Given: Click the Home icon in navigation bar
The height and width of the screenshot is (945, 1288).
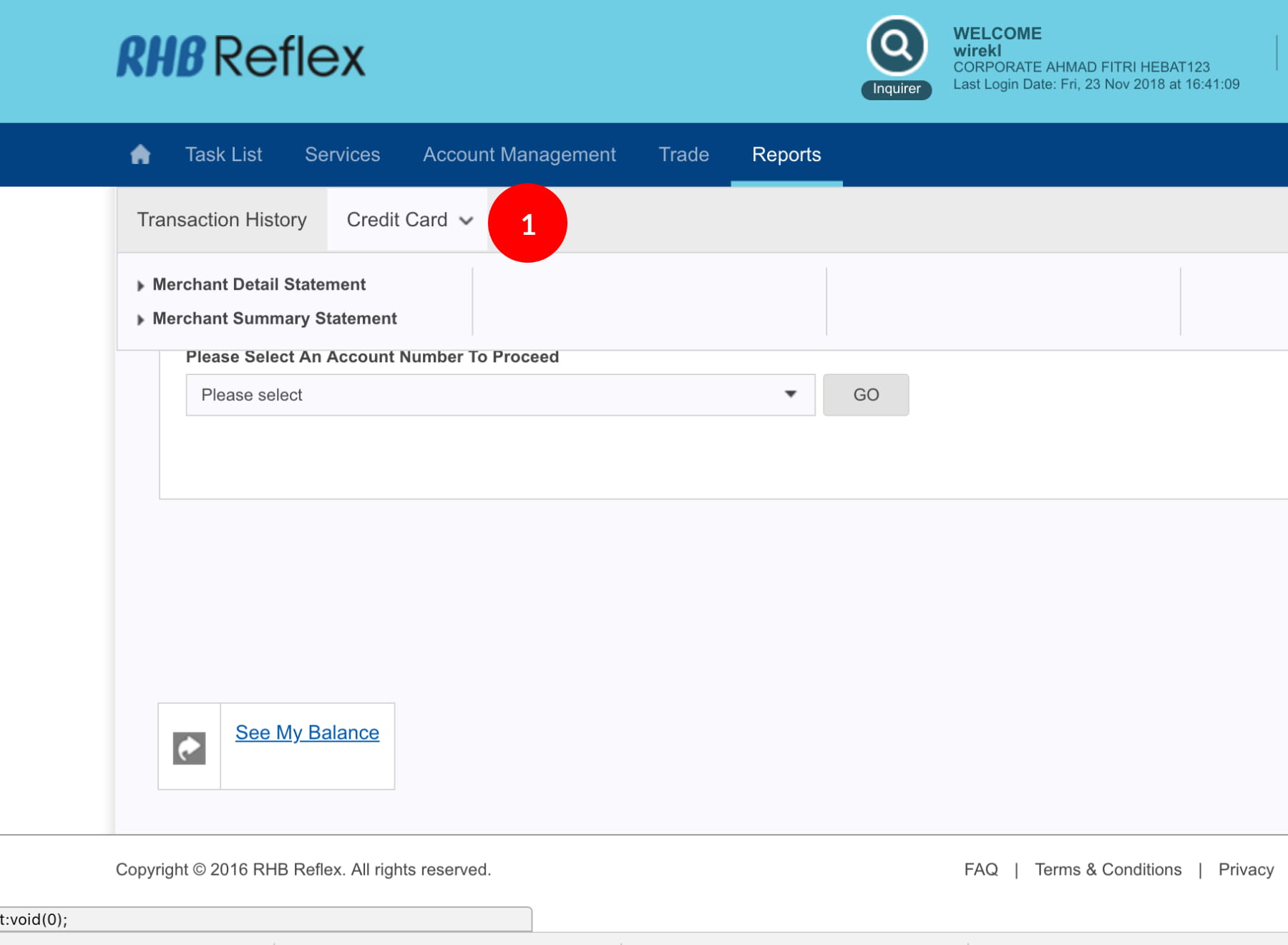Looking at the screenshot, I should point(140,155).
